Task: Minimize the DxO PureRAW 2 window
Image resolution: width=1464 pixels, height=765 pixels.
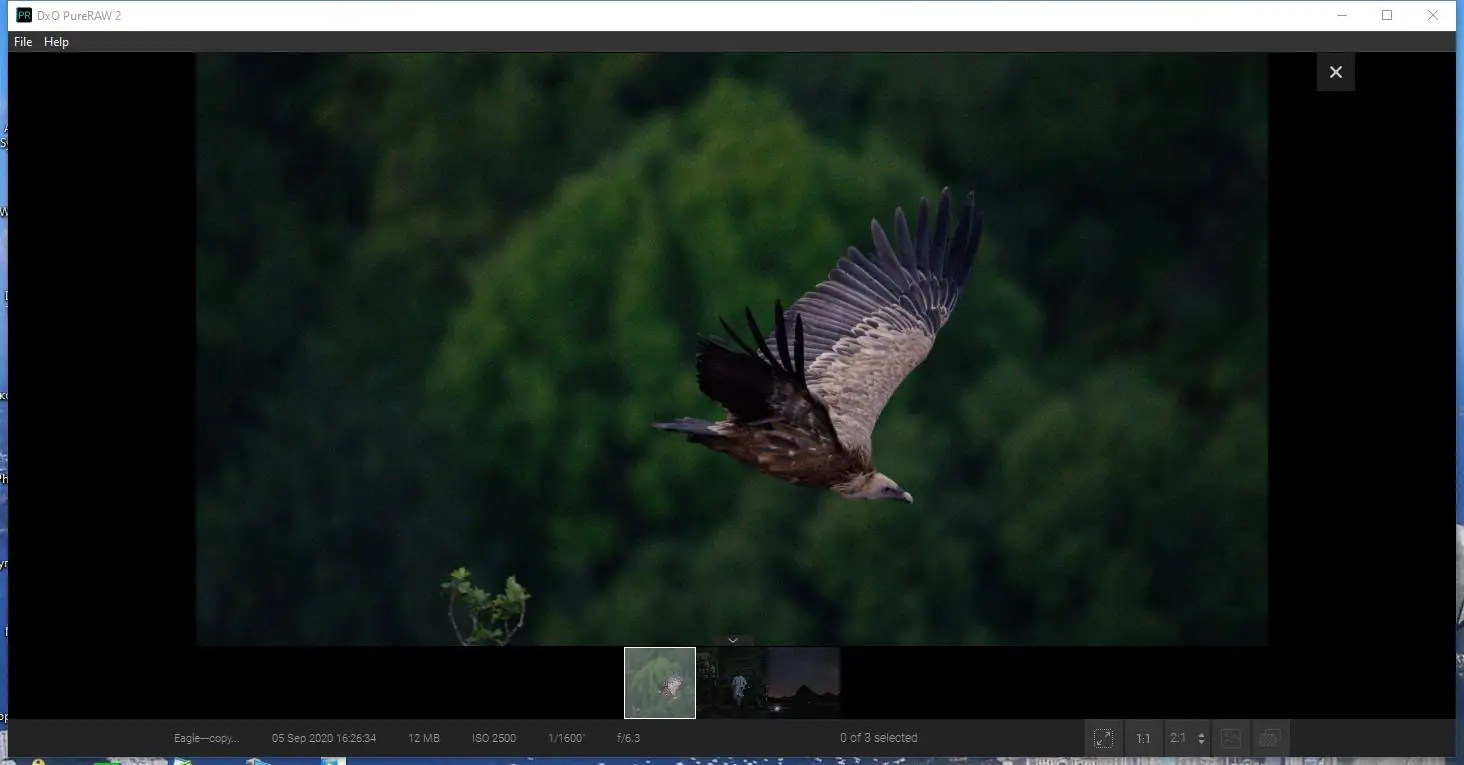Action: (x=1341, y=15)
